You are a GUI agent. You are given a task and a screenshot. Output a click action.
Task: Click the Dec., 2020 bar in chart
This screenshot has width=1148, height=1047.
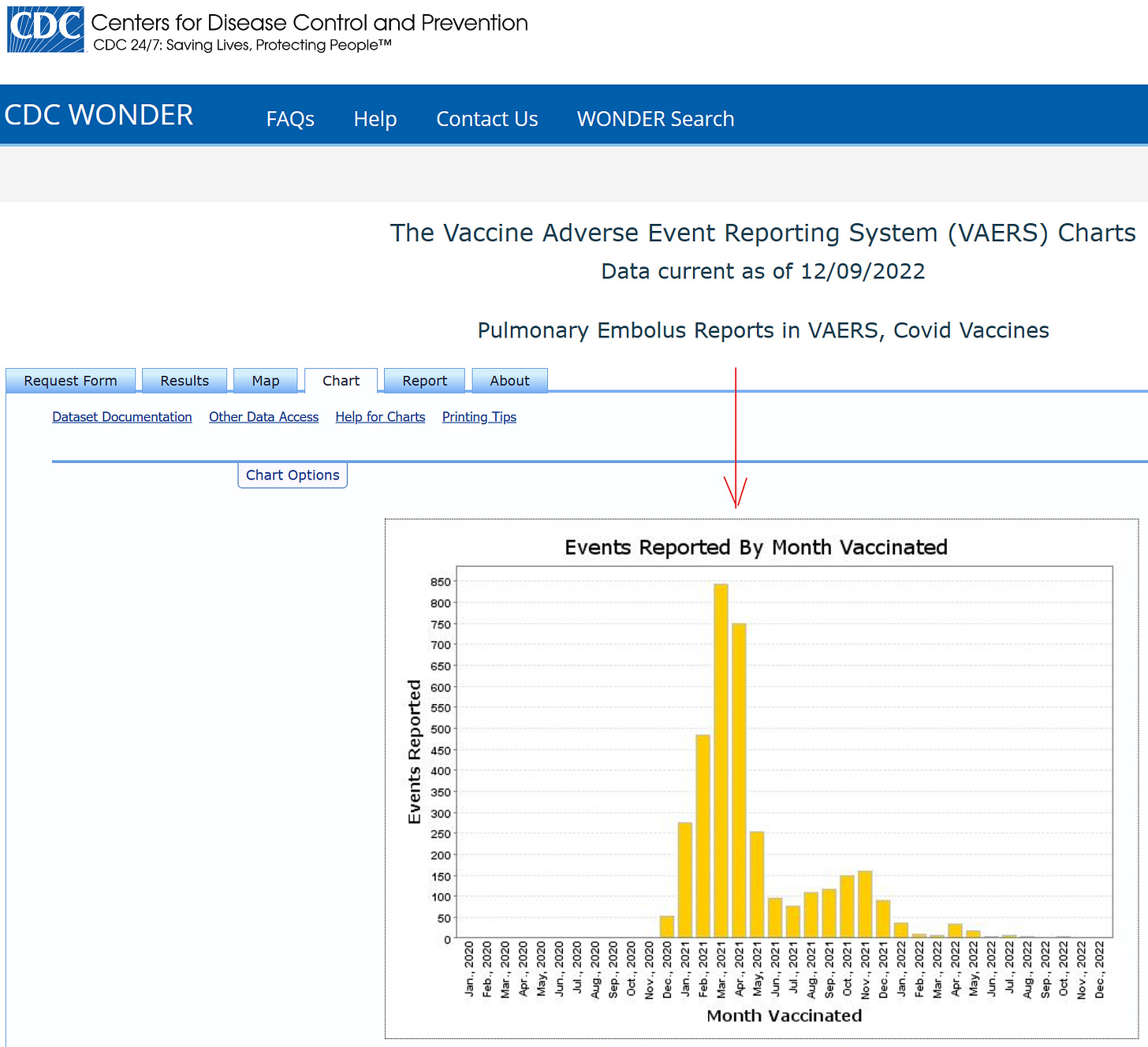(x=667, y=926)
